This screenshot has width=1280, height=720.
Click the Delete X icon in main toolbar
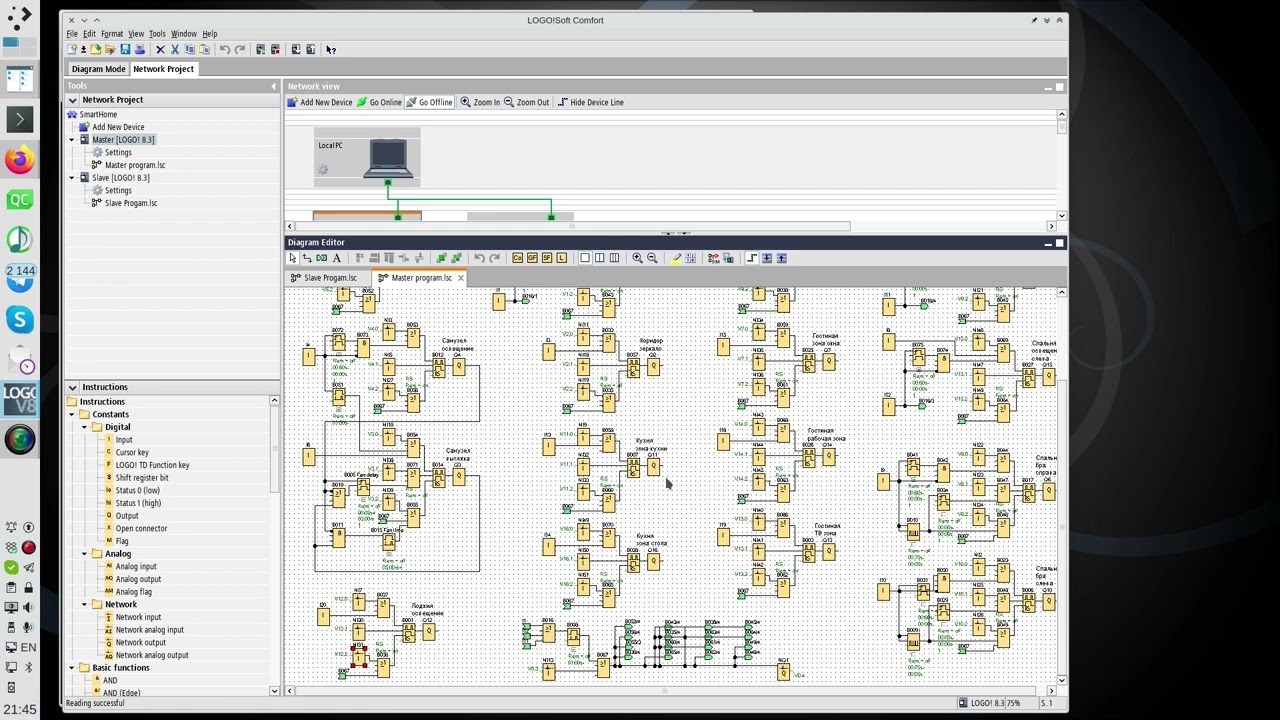pyautogui.click(x=160, y=49)
